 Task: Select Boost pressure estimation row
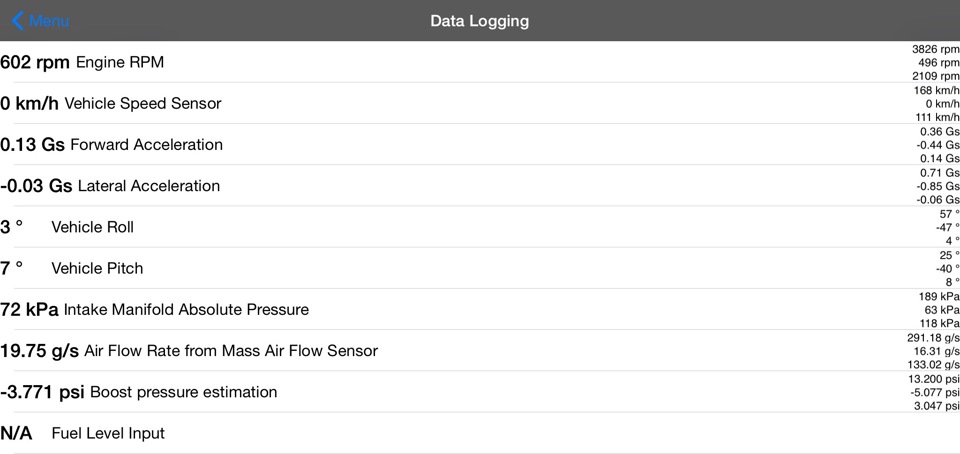183,391
